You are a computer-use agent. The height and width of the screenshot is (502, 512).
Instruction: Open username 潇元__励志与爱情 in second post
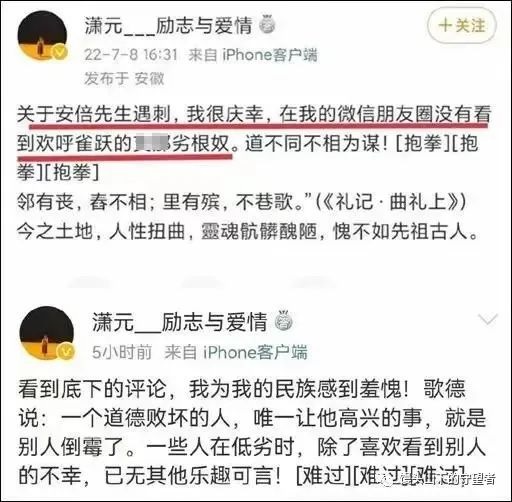tap(180, 322)
